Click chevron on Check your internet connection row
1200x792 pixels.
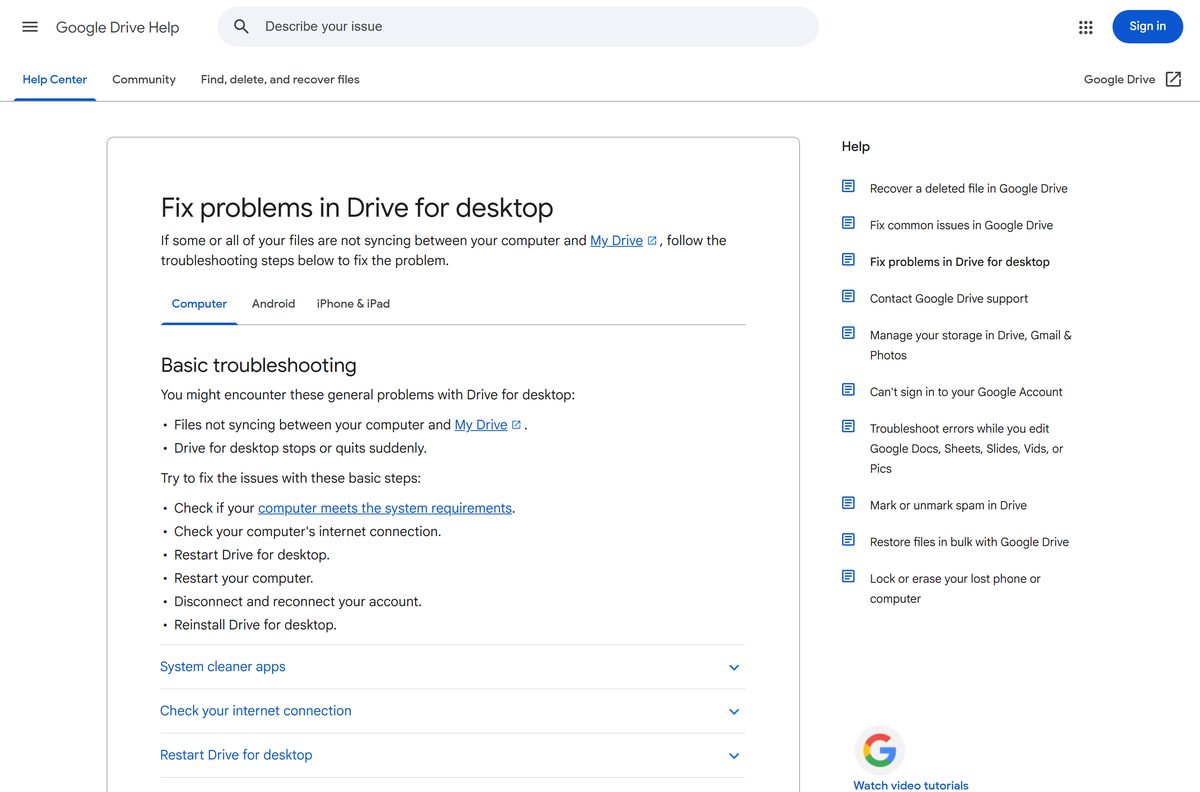734,712
